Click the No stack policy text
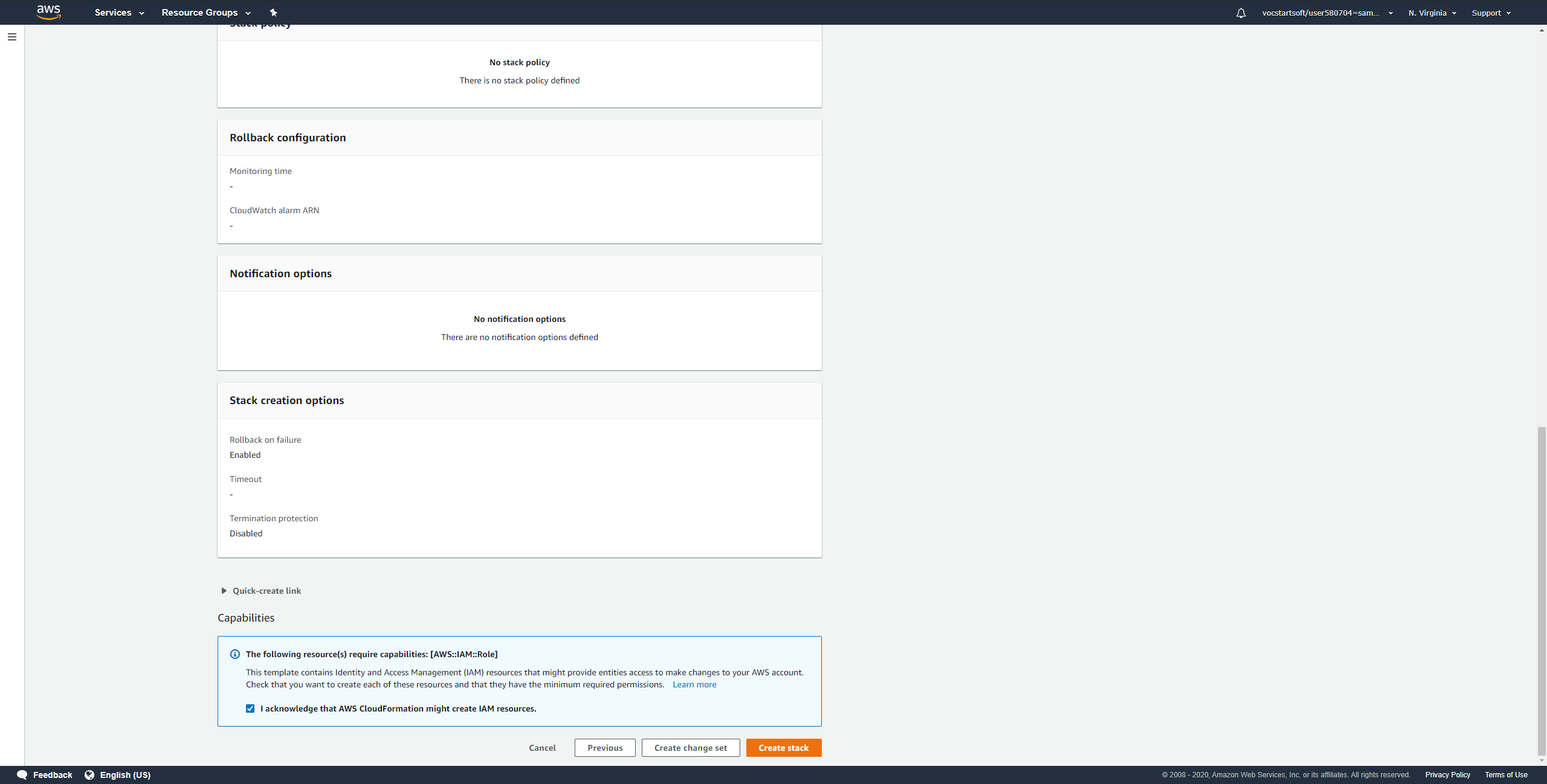 click(x=520, y=62)
